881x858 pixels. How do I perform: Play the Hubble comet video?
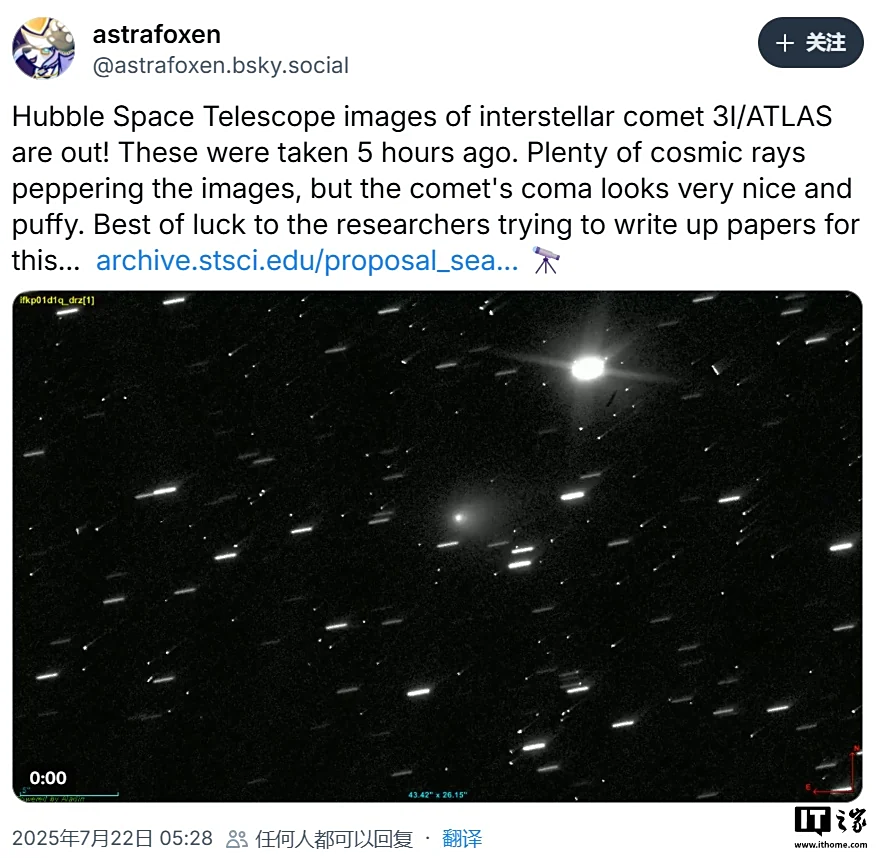437,546
